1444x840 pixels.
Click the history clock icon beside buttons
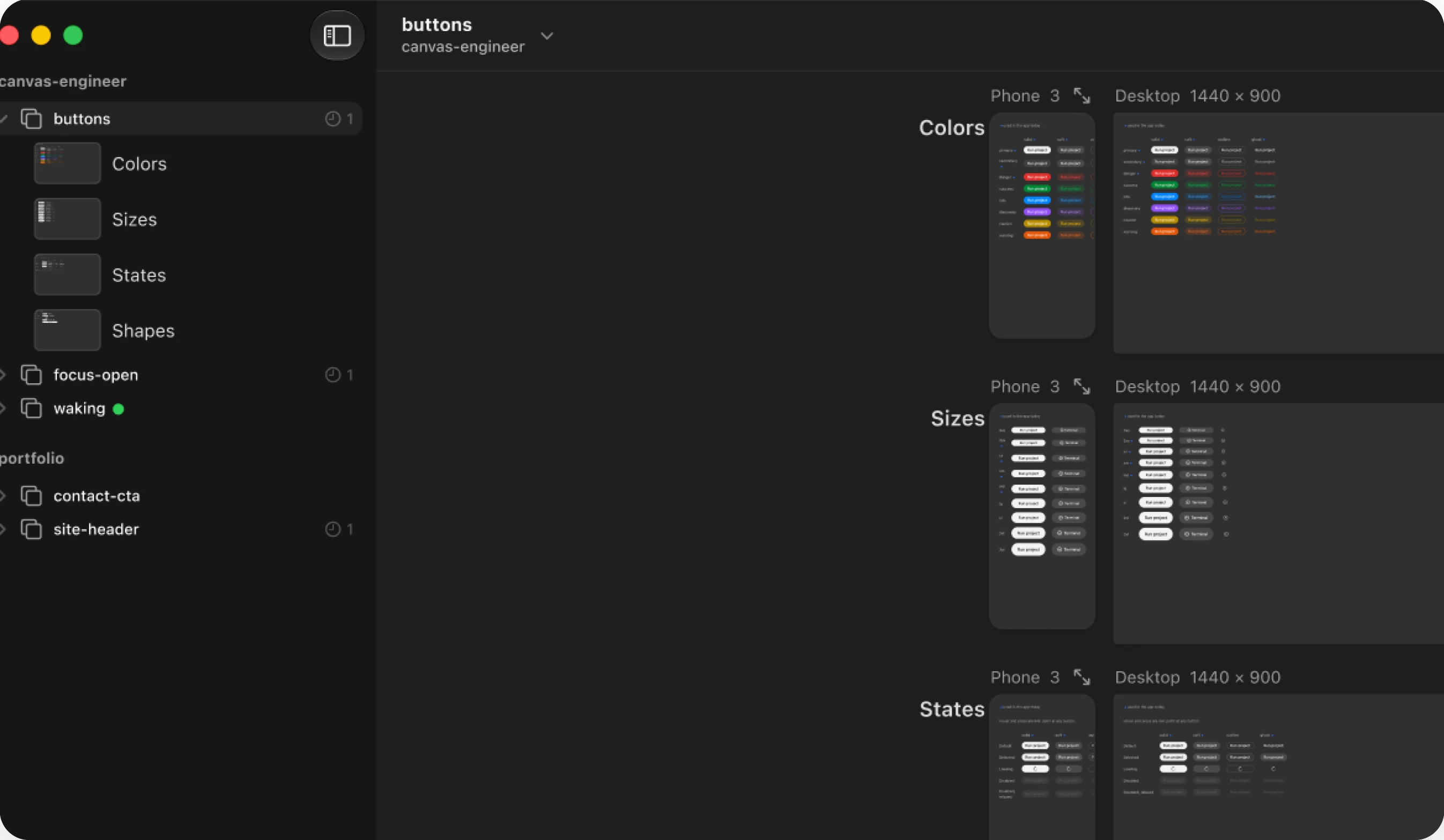pyautogui.click(x=333, y=118)
